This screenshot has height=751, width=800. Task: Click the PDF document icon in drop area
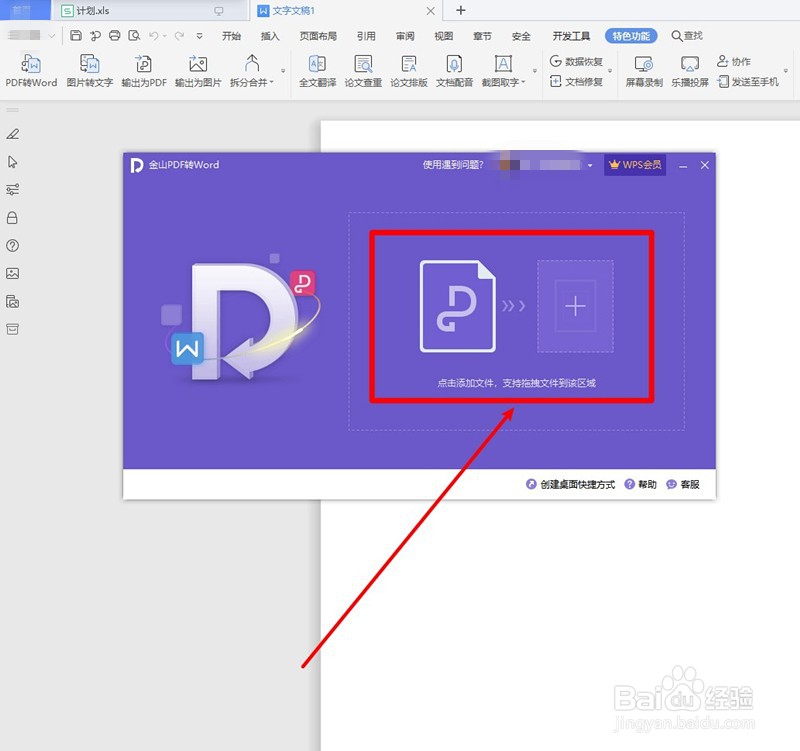458,306
